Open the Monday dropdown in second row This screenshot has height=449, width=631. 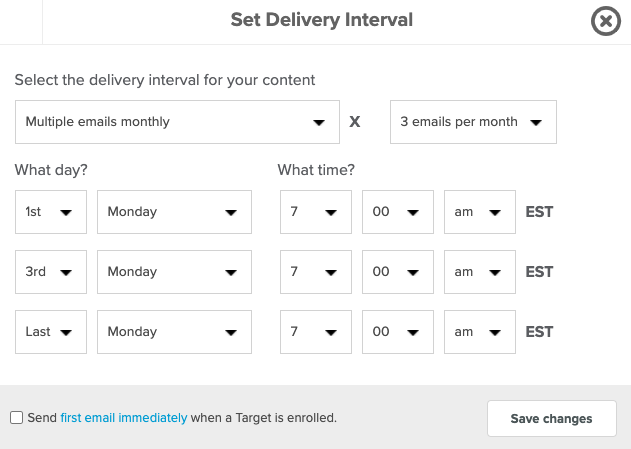pos(174,272)
